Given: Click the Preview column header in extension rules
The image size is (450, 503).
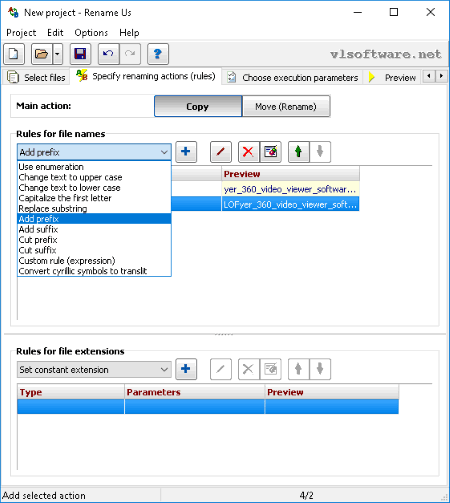Looking at the screenshot, I should 332,392.
